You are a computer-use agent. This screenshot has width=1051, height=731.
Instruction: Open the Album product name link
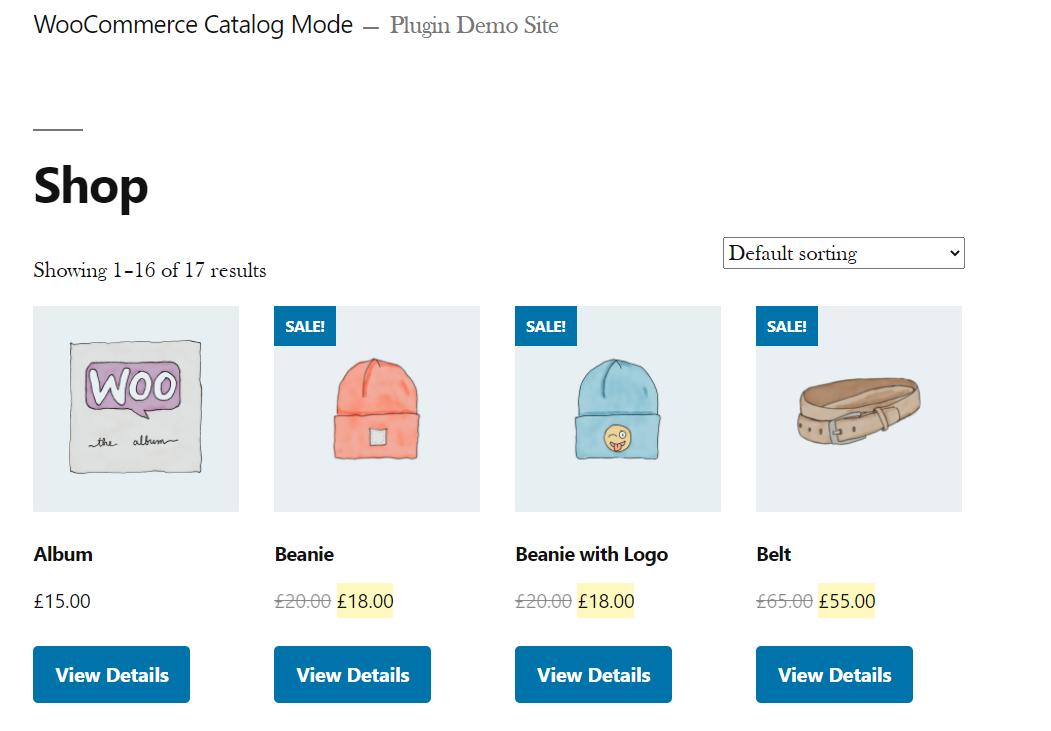point(62,554)
